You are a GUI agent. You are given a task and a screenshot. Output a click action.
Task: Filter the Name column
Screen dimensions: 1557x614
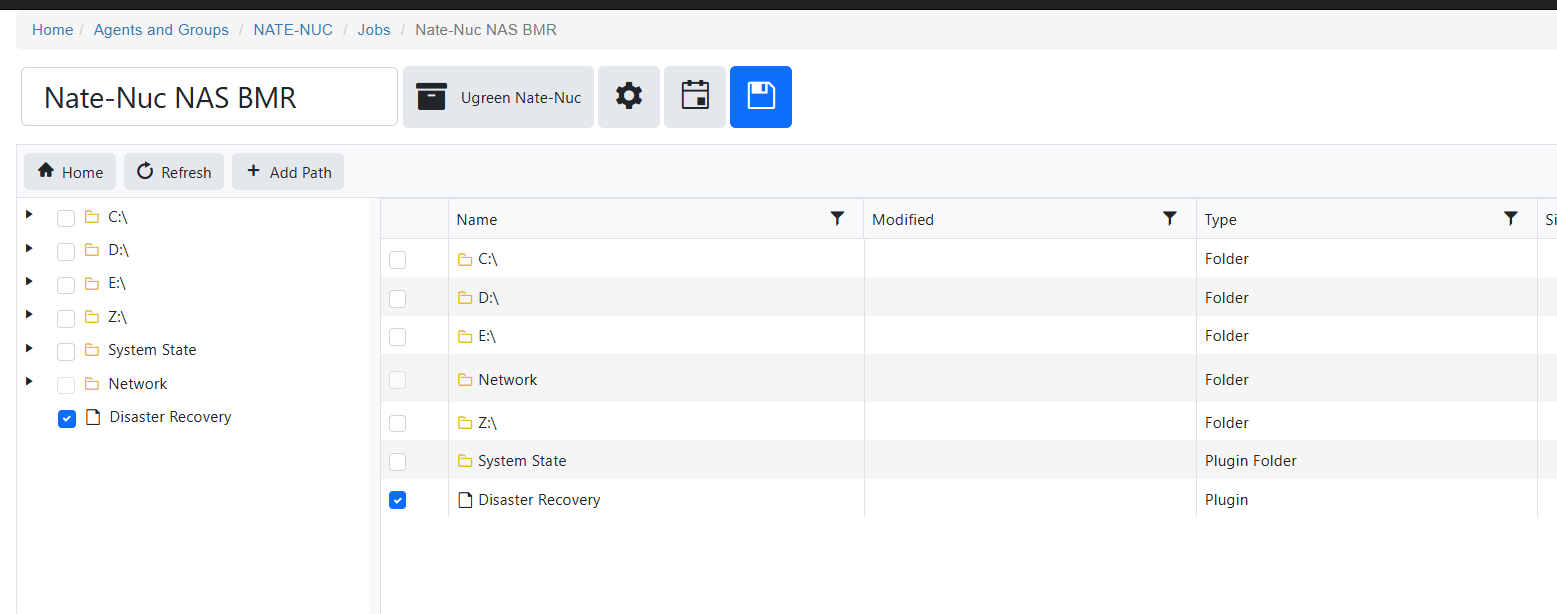pos(838,219)
